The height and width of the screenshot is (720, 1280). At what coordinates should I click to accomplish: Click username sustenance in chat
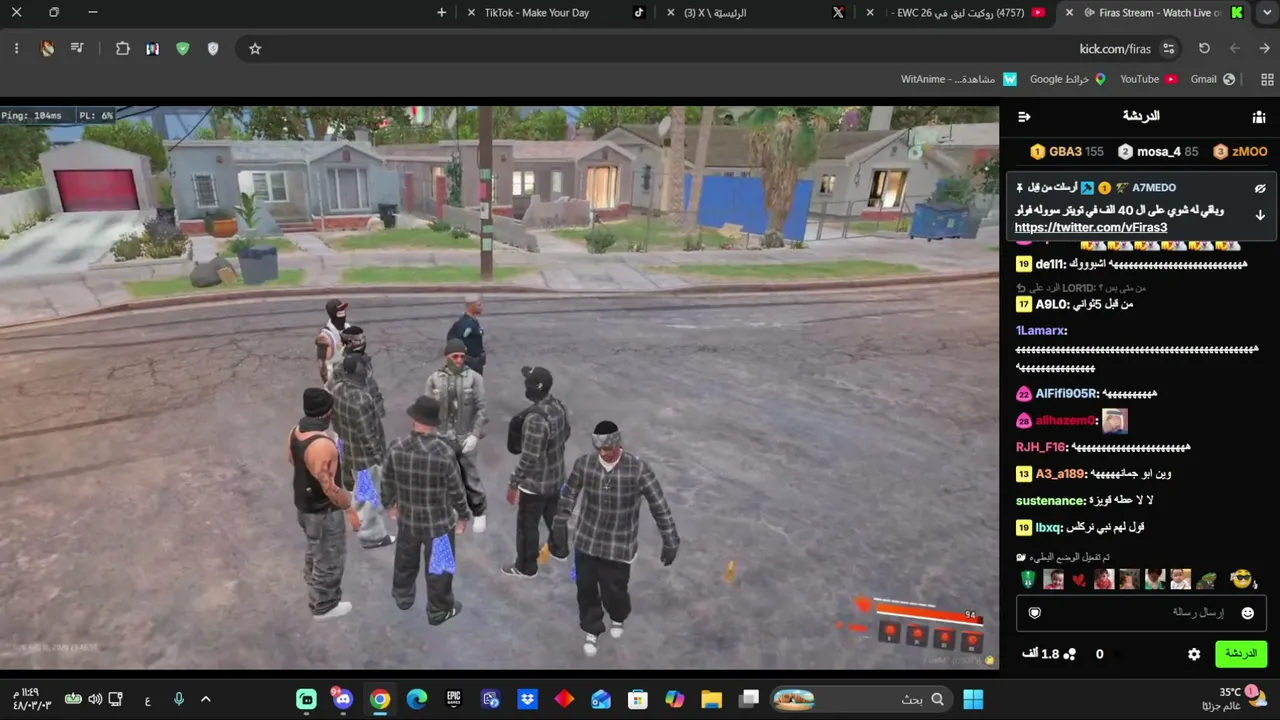tap(1051, 501)
